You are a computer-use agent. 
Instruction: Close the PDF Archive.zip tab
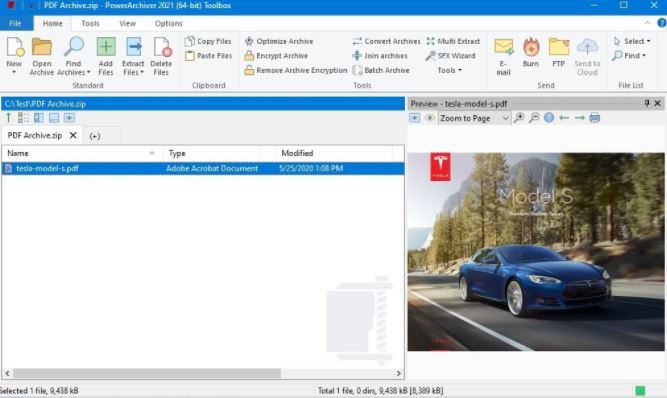tap(73, 135)
